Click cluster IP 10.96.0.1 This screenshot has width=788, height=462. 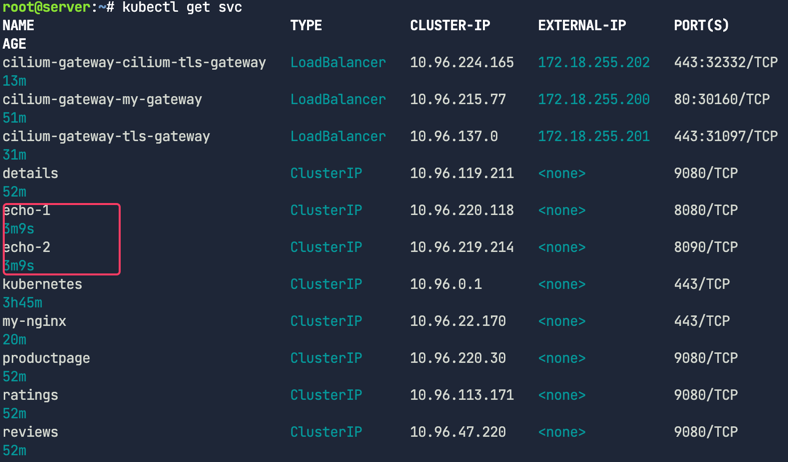tap(446, 284)
